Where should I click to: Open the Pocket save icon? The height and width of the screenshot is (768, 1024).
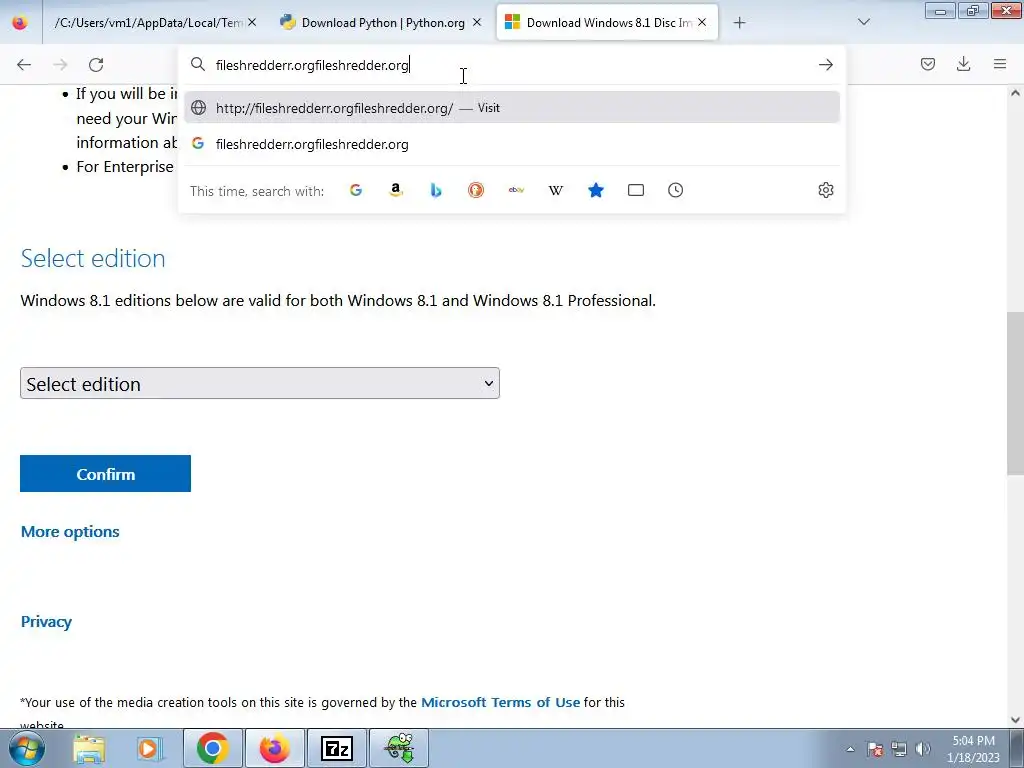(927, 64)
